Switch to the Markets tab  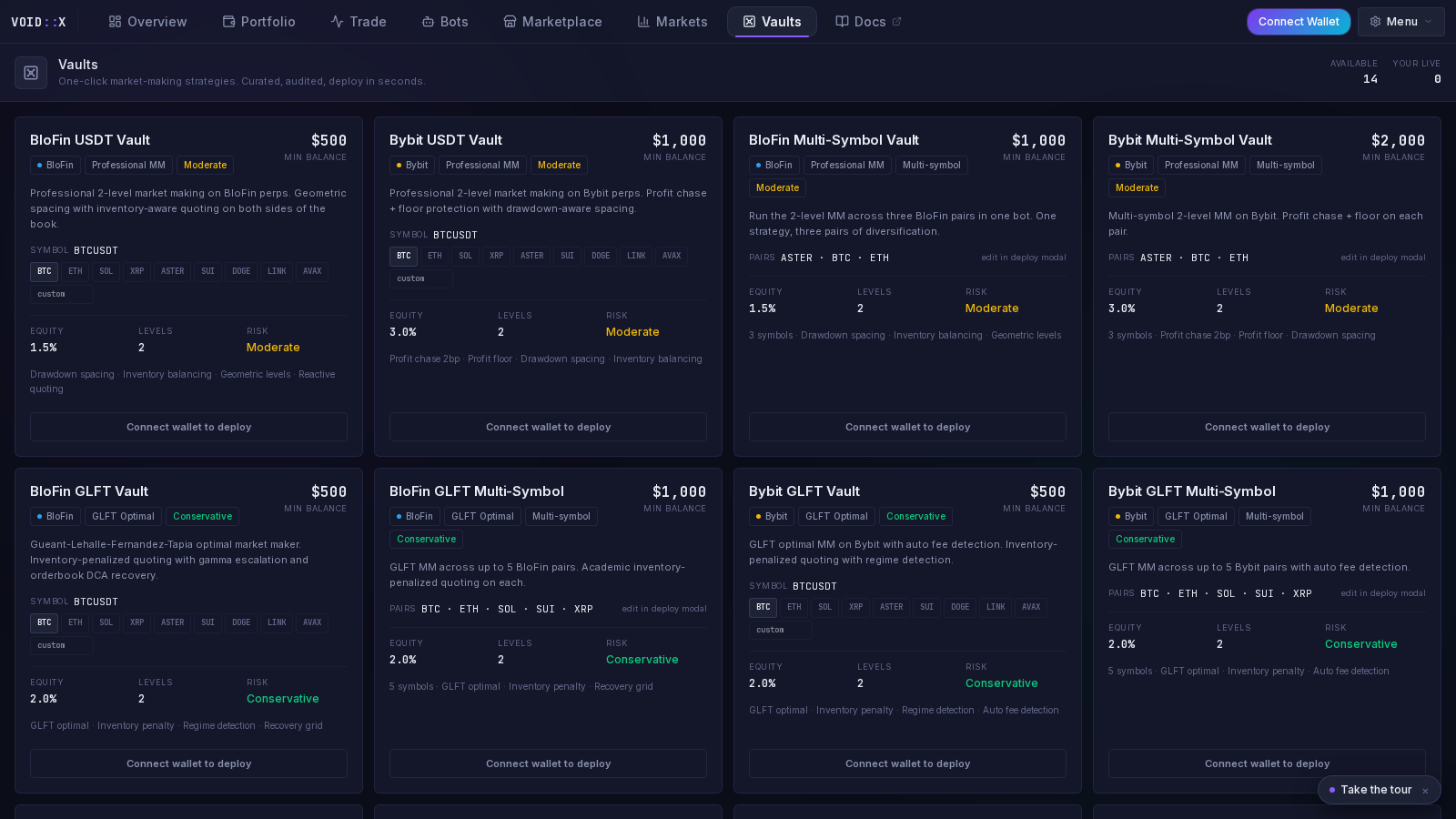(x=672, y=22)
